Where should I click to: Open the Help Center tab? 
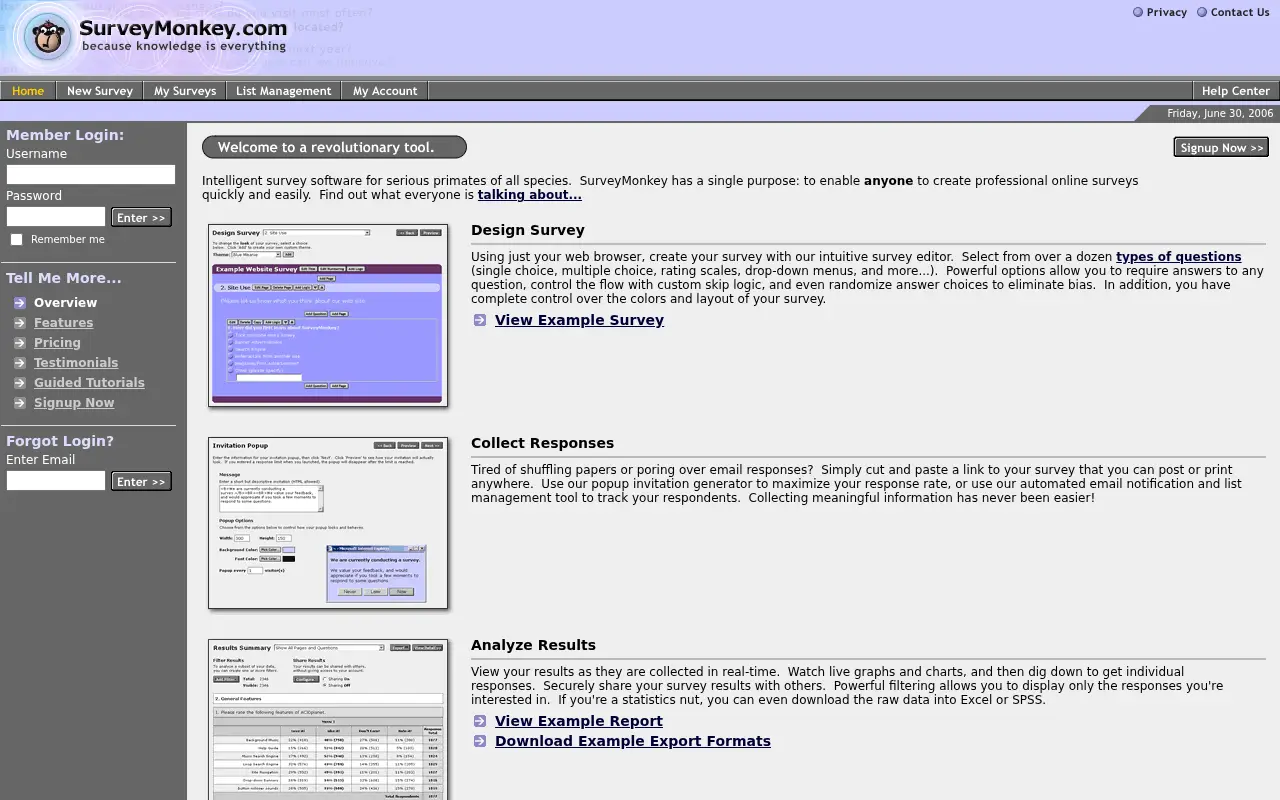pos(1236,90)
